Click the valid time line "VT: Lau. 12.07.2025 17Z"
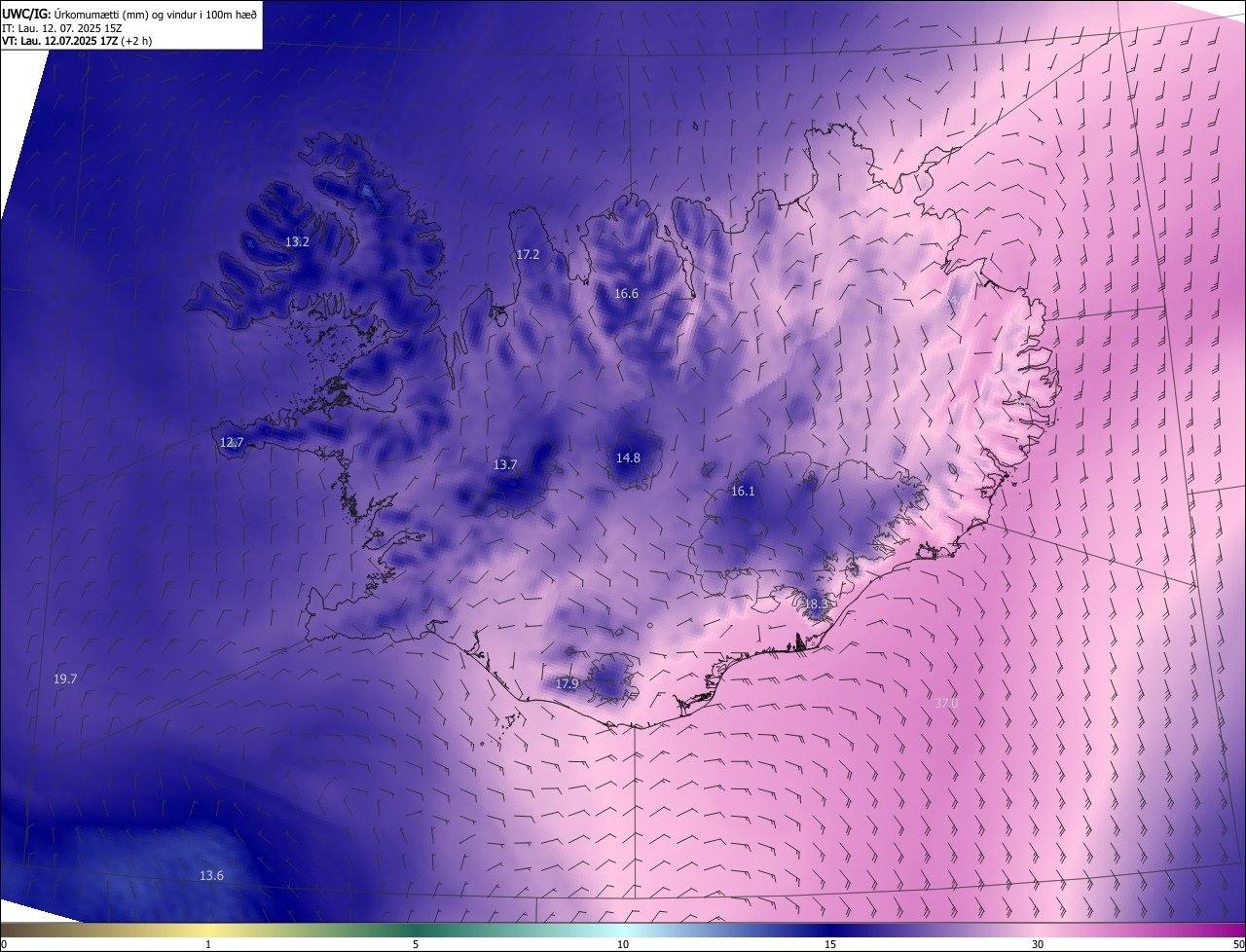 pyautogui.click(x=76, y=41)
